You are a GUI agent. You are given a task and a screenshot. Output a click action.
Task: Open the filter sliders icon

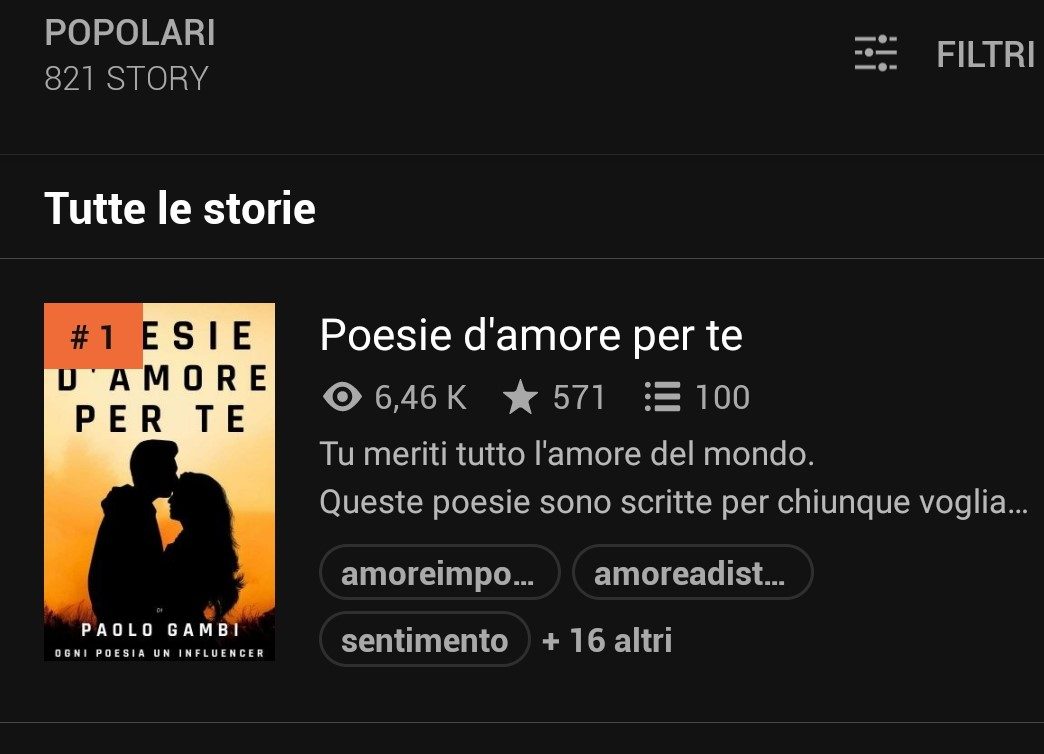pos(876,53)
